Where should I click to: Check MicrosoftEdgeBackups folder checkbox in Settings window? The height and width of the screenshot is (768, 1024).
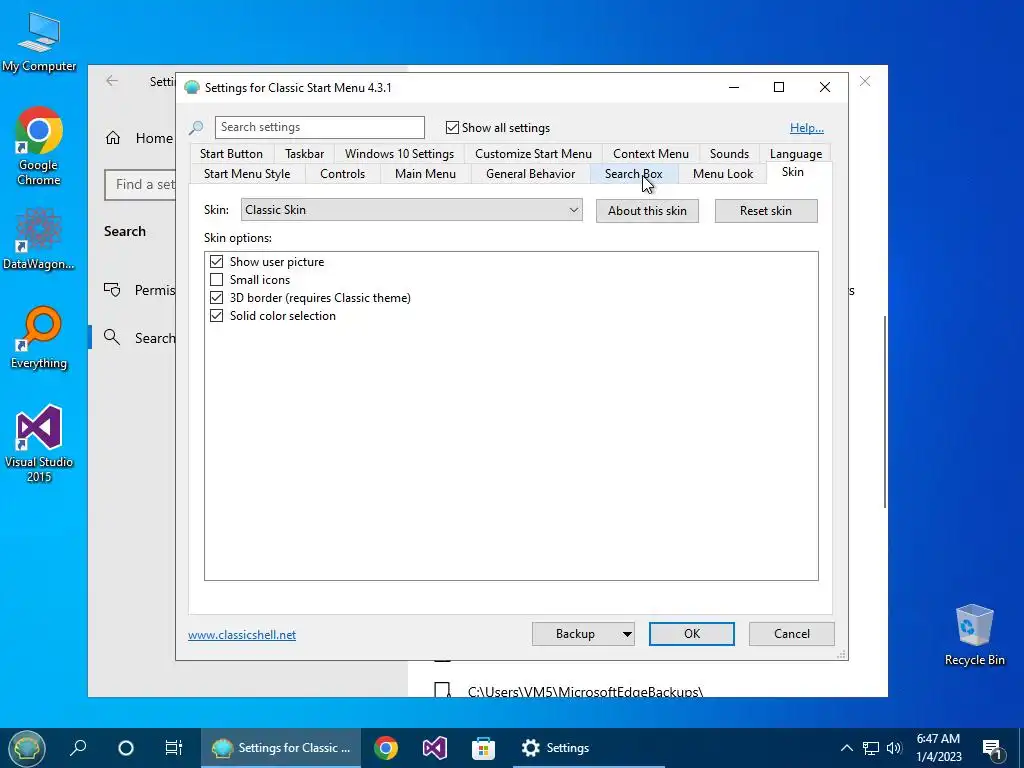pyautogui.click(x=442, y=690)
